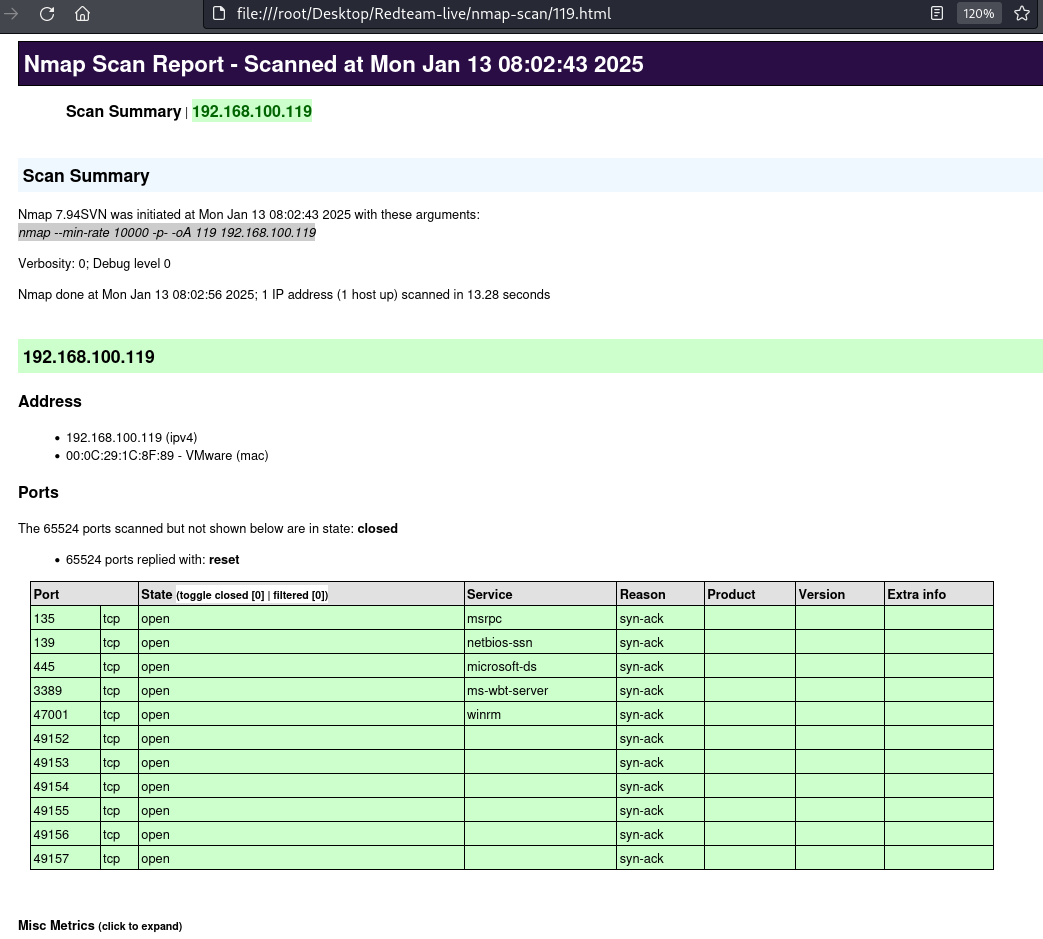The height and width of the screenshot is (939, 1043).
Task: Open the Scan Summary navigation link
Action: 123,112
